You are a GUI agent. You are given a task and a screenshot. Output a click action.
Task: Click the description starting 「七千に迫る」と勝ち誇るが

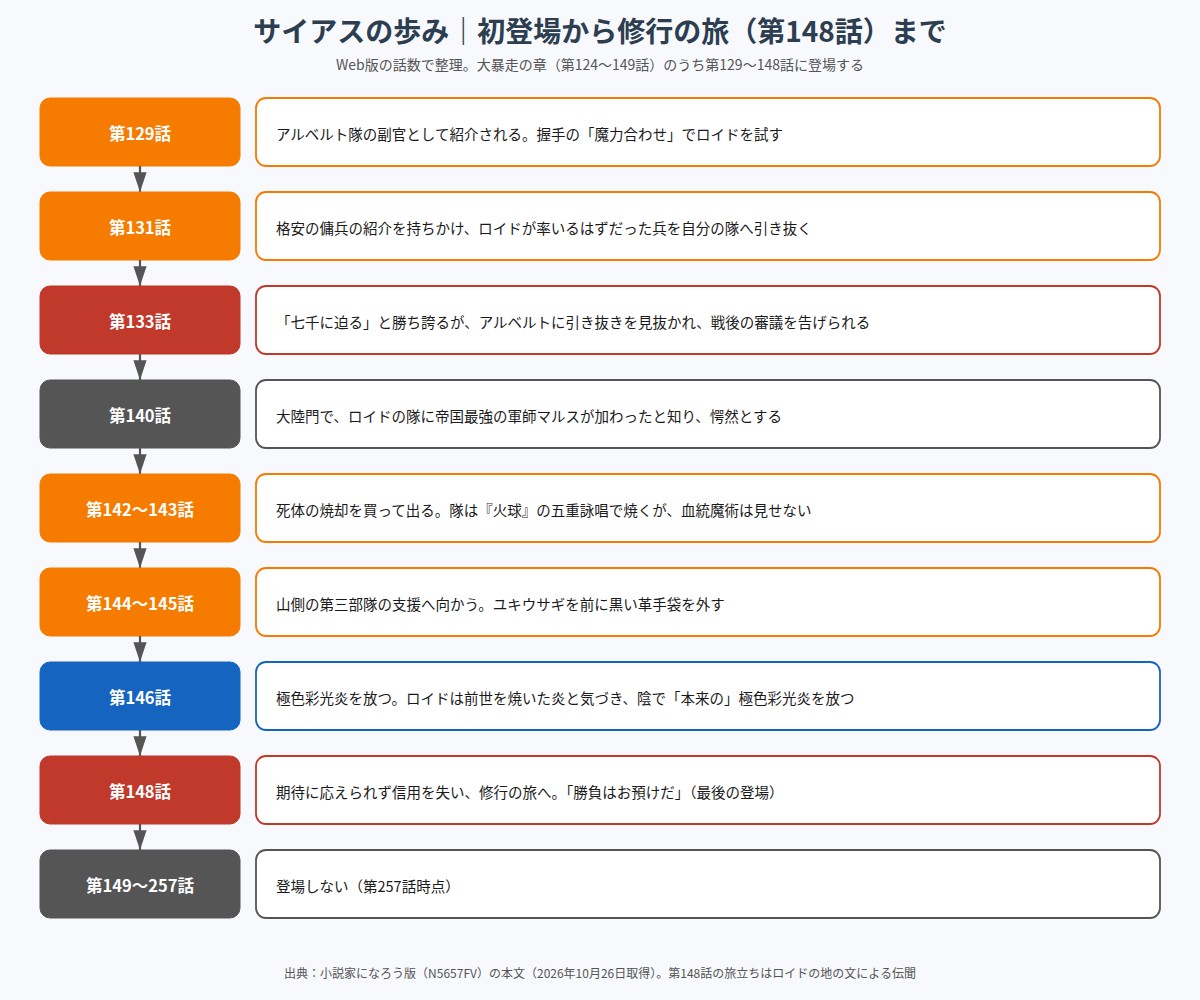click(708, 320)
